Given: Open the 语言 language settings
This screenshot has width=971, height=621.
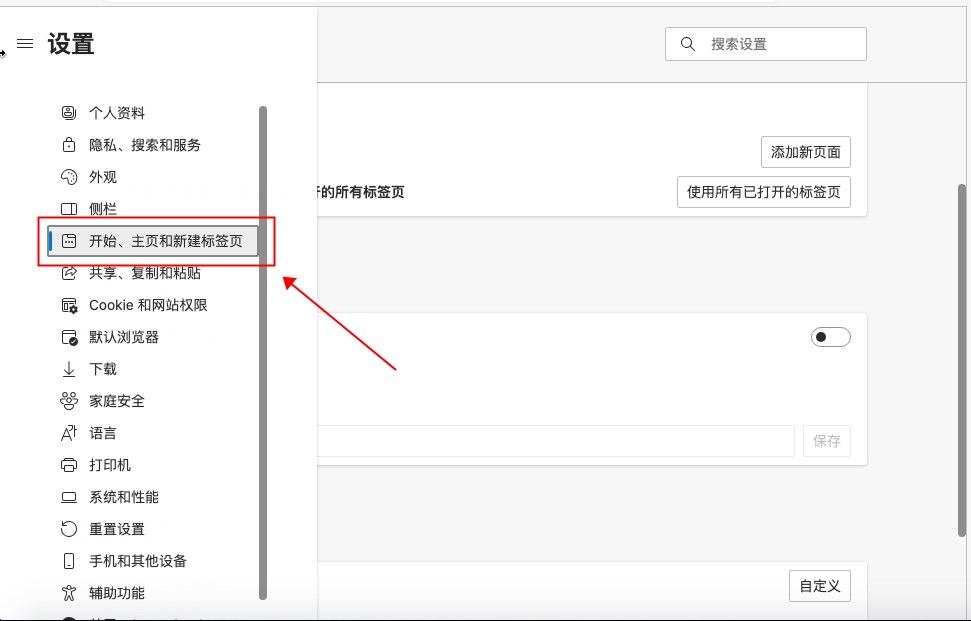Looking at the screenshot, I should [x=103, y=433].
